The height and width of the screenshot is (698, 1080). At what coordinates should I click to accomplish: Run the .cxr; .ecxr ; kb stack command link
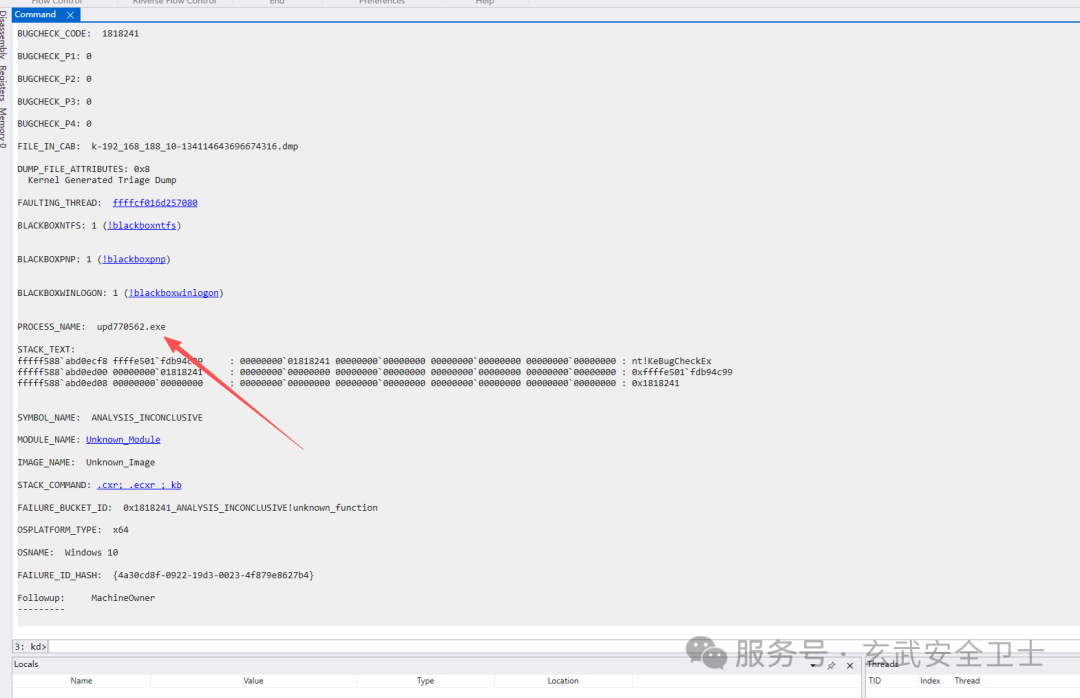pyautogui.click(x=139, y=485)
